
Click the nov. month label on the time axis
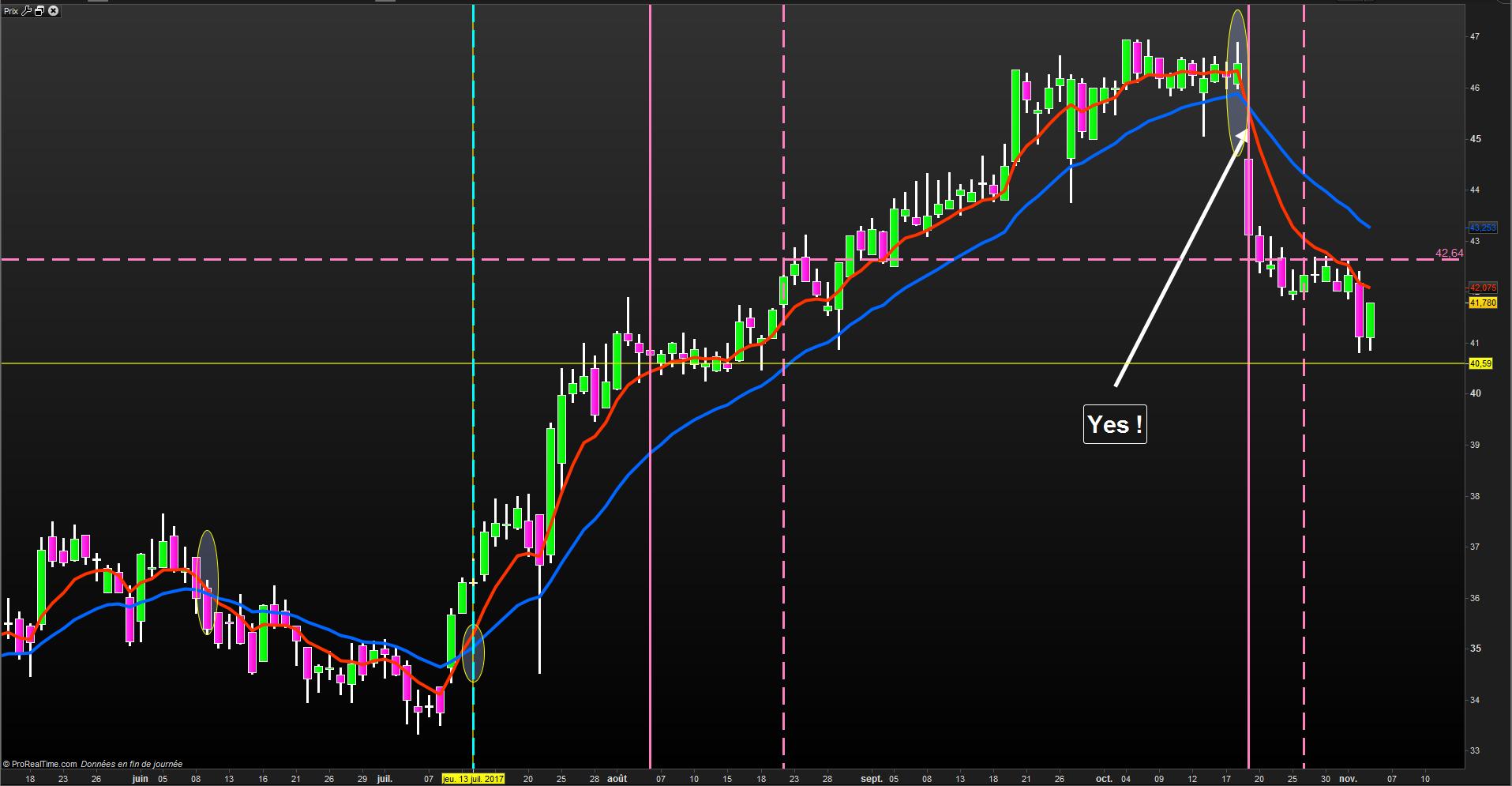(1348, 778)
